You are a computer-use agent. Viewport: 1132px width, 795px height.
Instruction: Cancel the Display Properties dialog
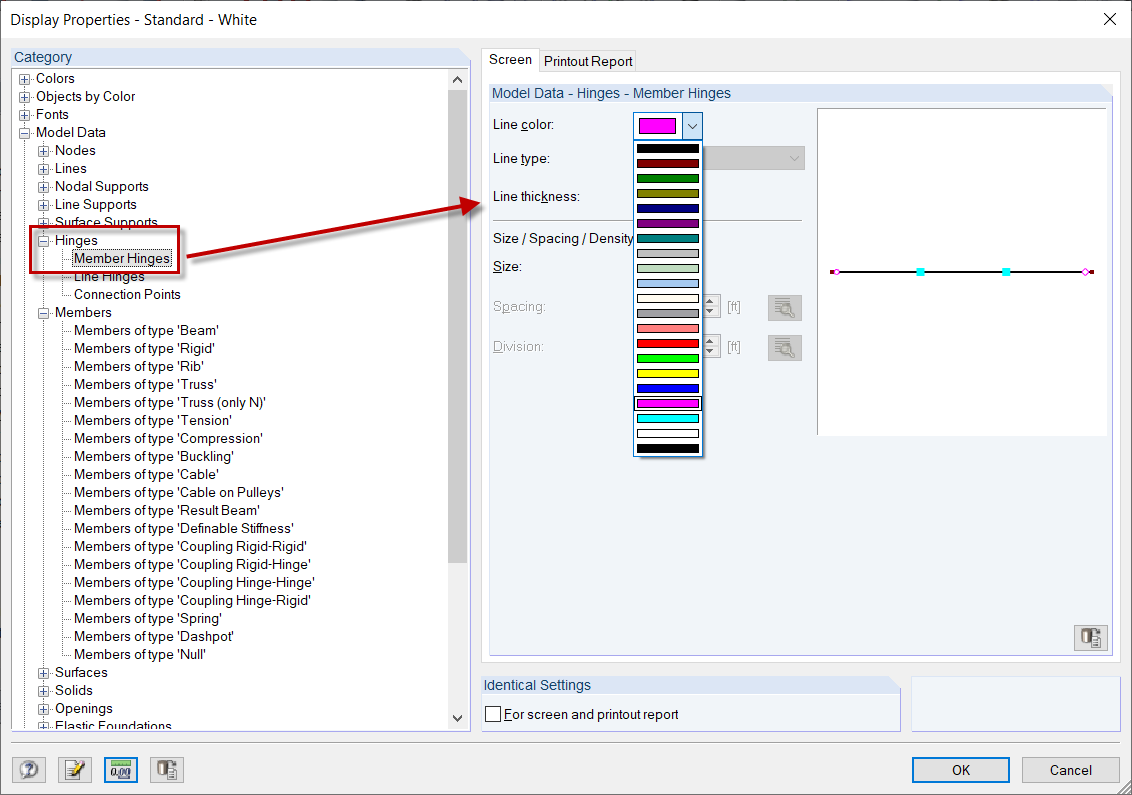tap(1070, 770)
